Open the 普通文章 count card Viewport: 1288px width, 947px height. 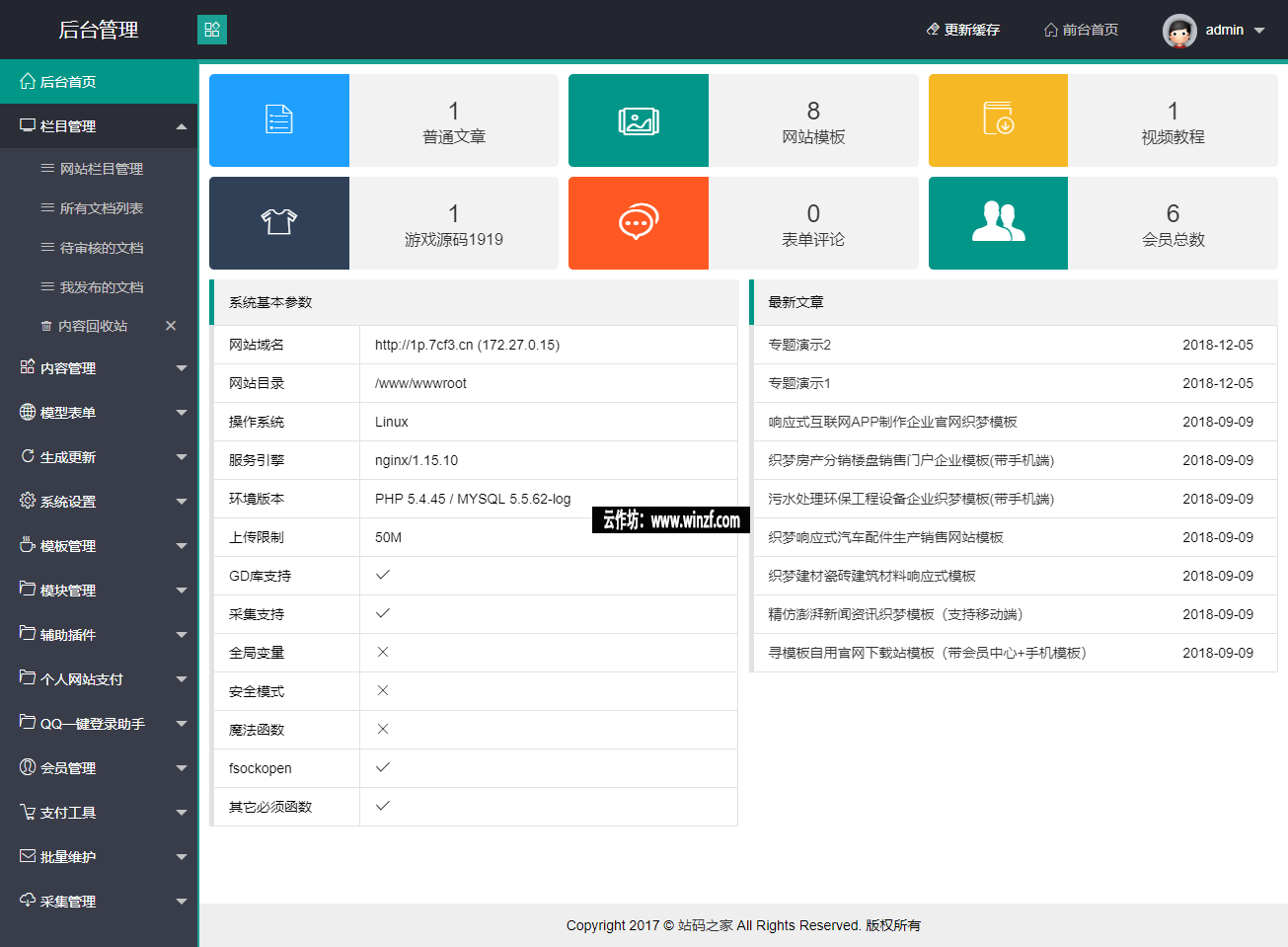[x=454, y=120]
